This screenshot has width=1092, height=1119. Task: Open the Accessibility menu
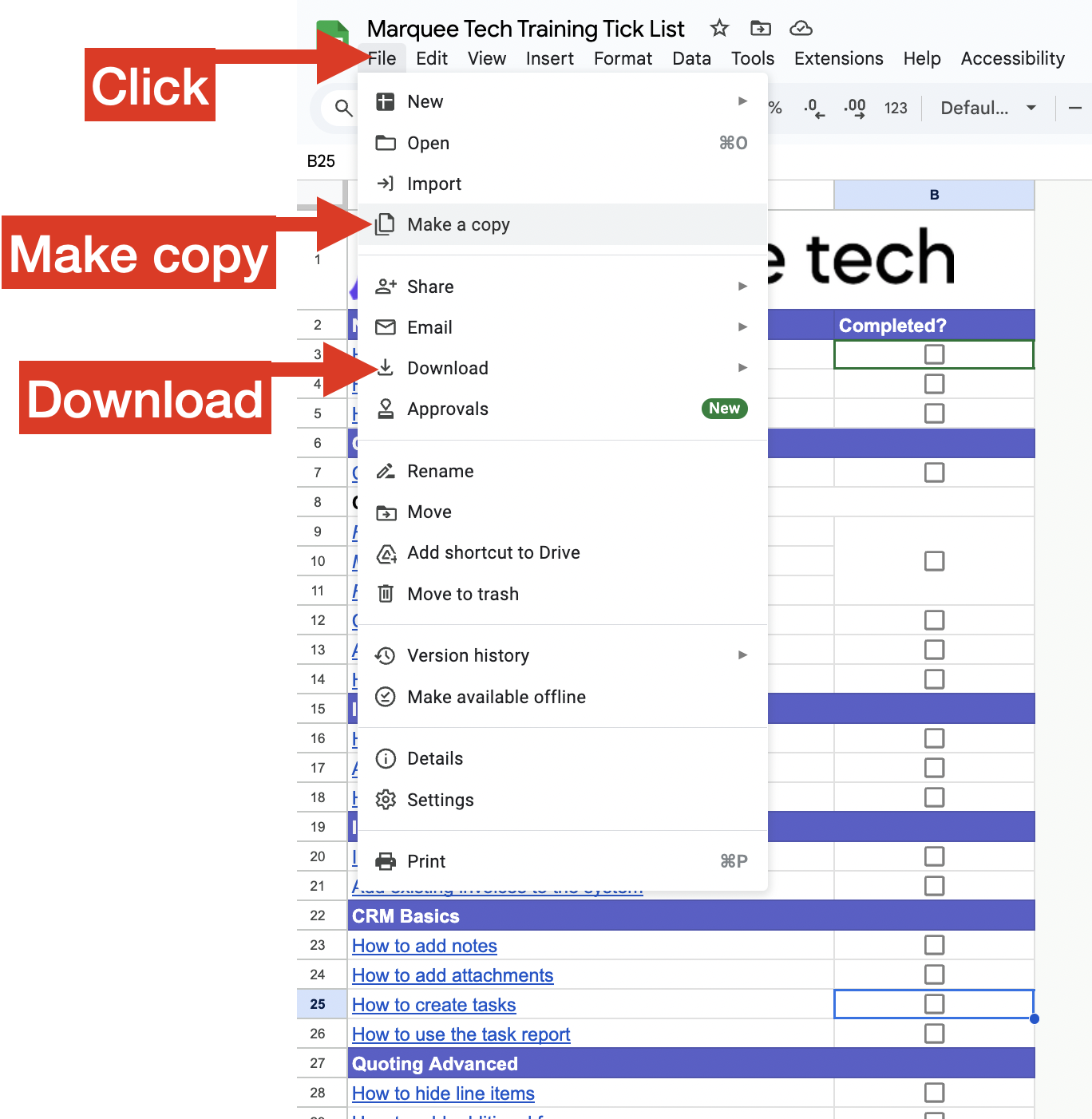pyautogui.click(x=1013, y=58)
